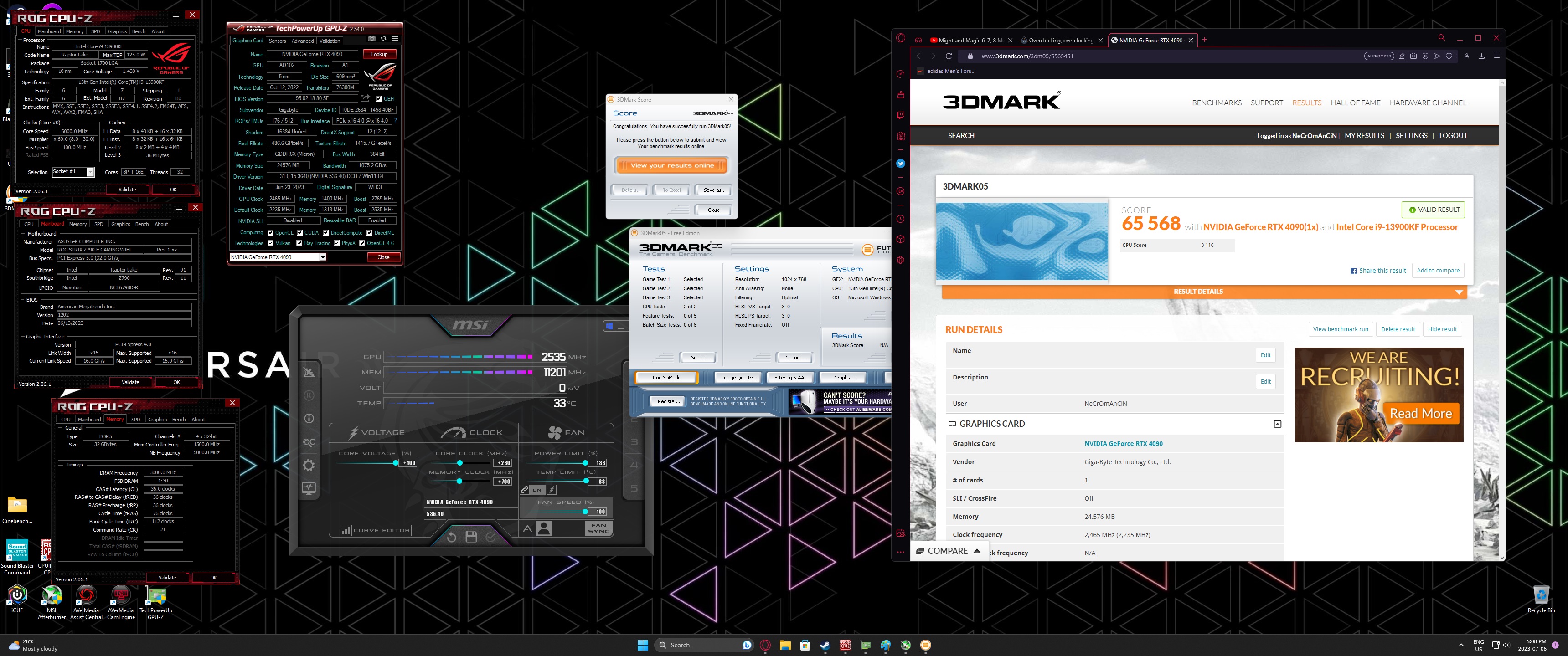1568x656 pixels.
Task: Toggle GPU-Z OpenCL checkbox
Action: tap(271, 232)
